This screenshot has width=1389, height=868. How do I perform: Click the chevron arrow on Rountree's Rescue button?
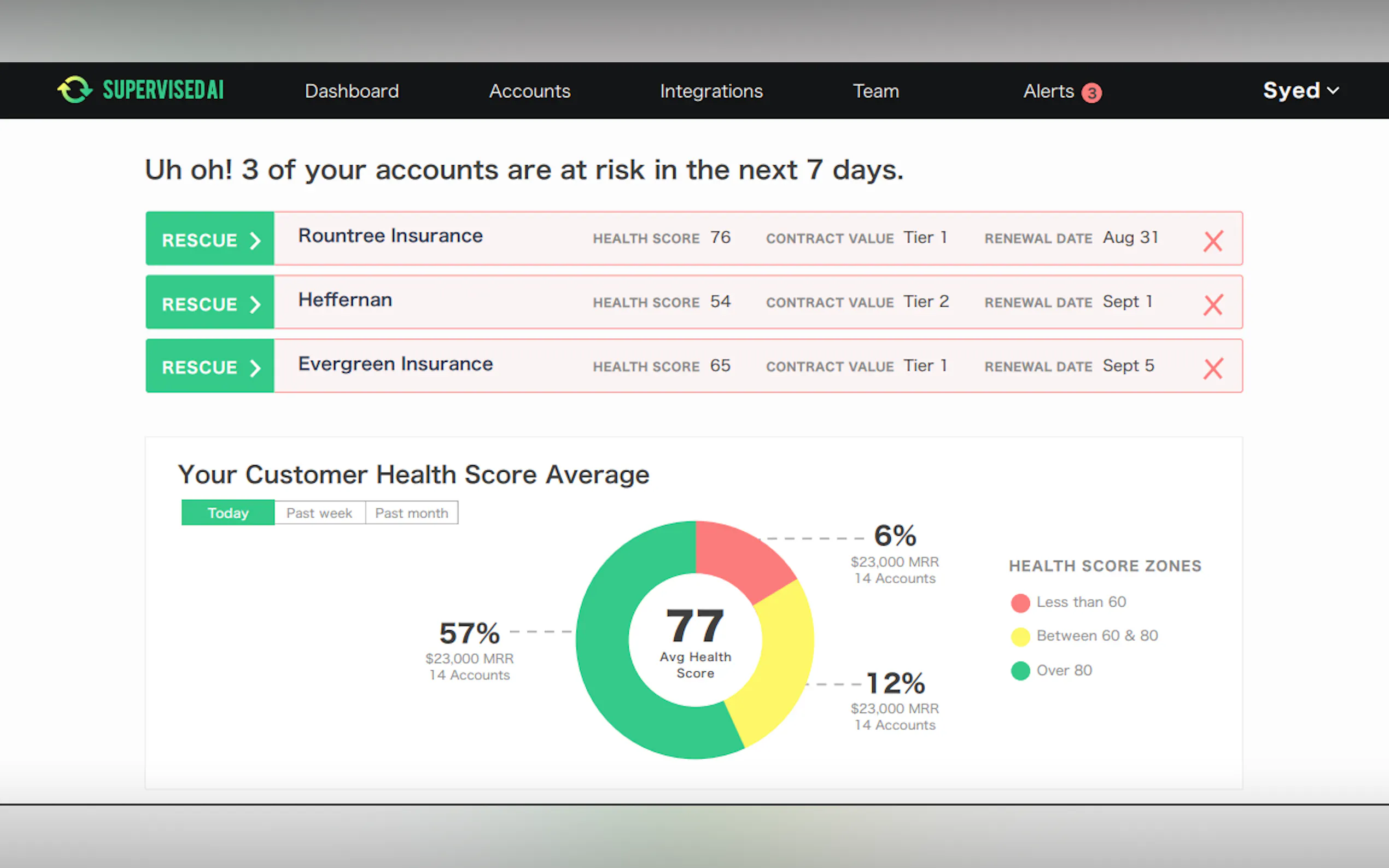(255, 241)
